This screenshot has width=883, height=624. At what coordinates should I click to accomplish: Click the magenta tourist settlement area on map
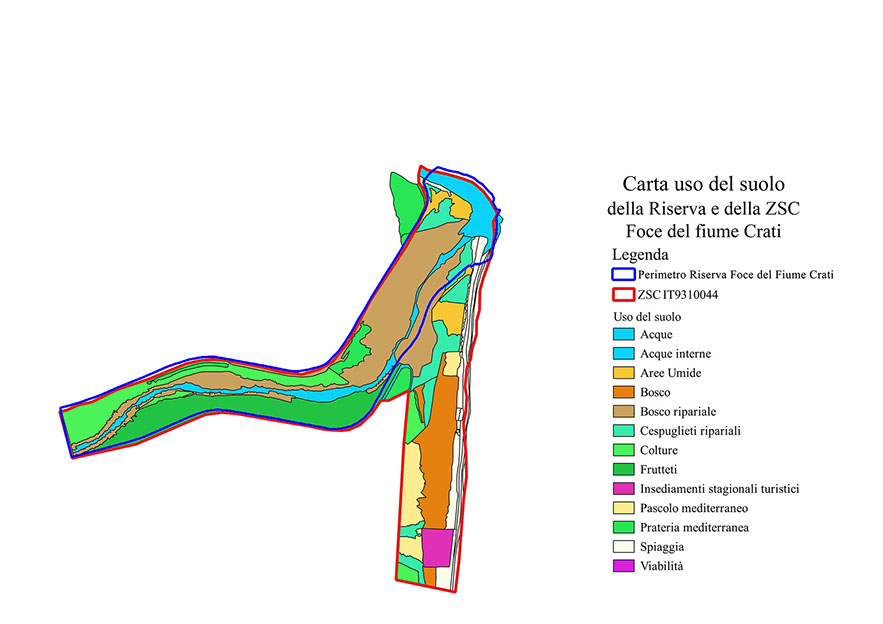pos(437,548)
